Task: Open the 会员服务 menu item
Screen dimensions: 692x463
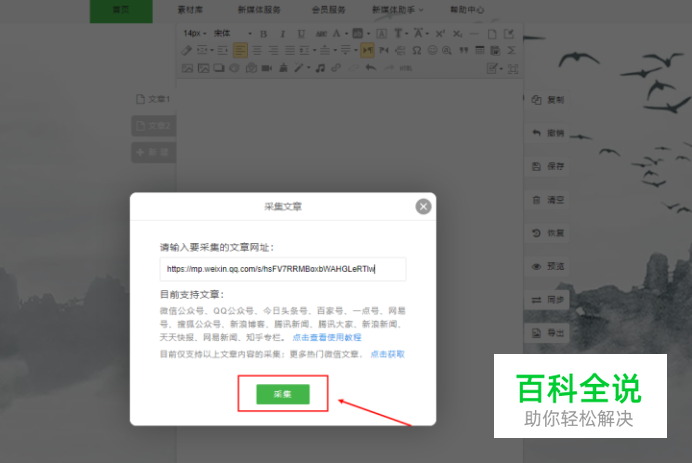Action: click(328, 9)
